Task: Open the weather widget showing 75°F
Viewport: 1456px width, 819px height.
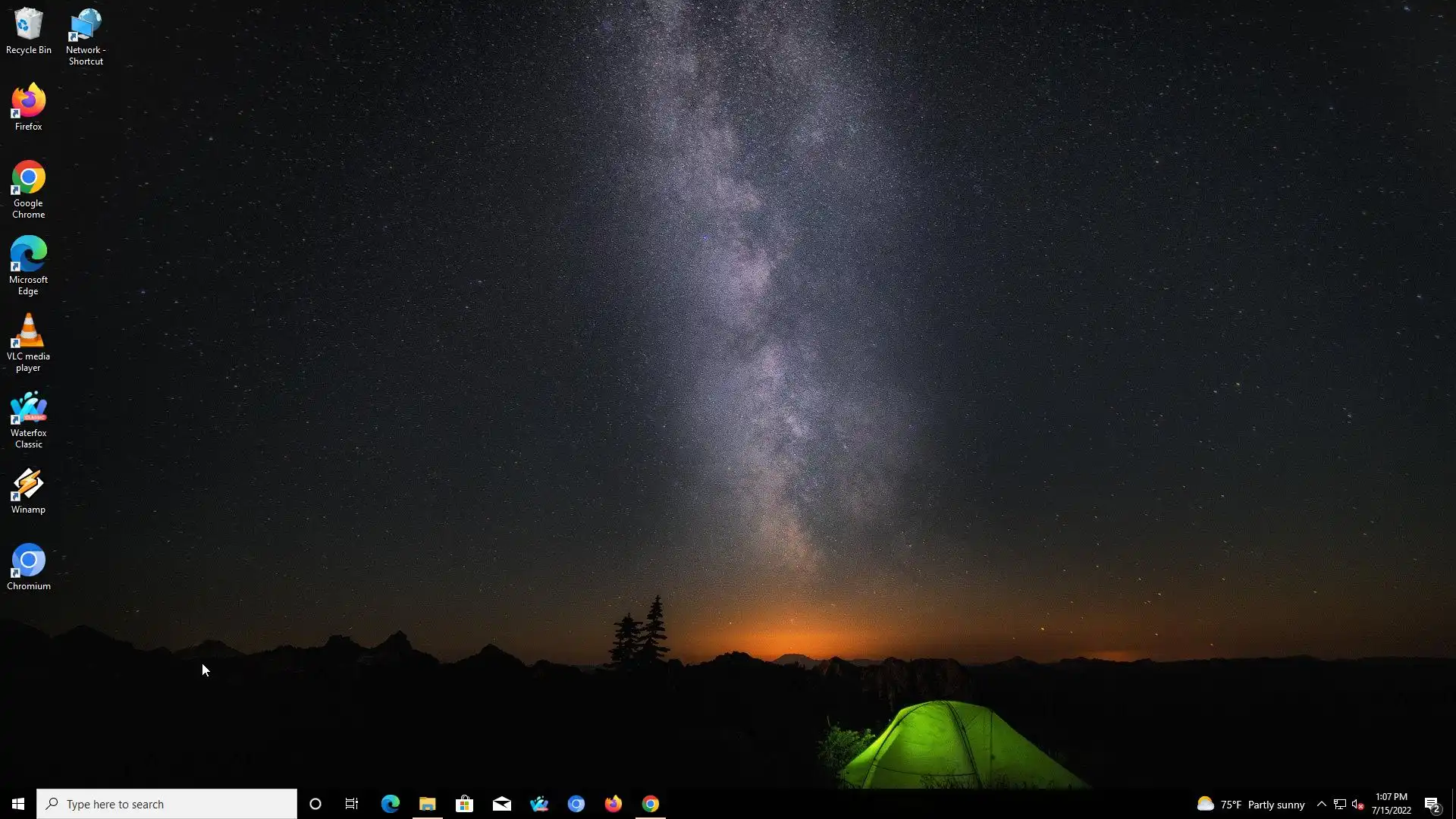Action: click(x=1250, y=804)
